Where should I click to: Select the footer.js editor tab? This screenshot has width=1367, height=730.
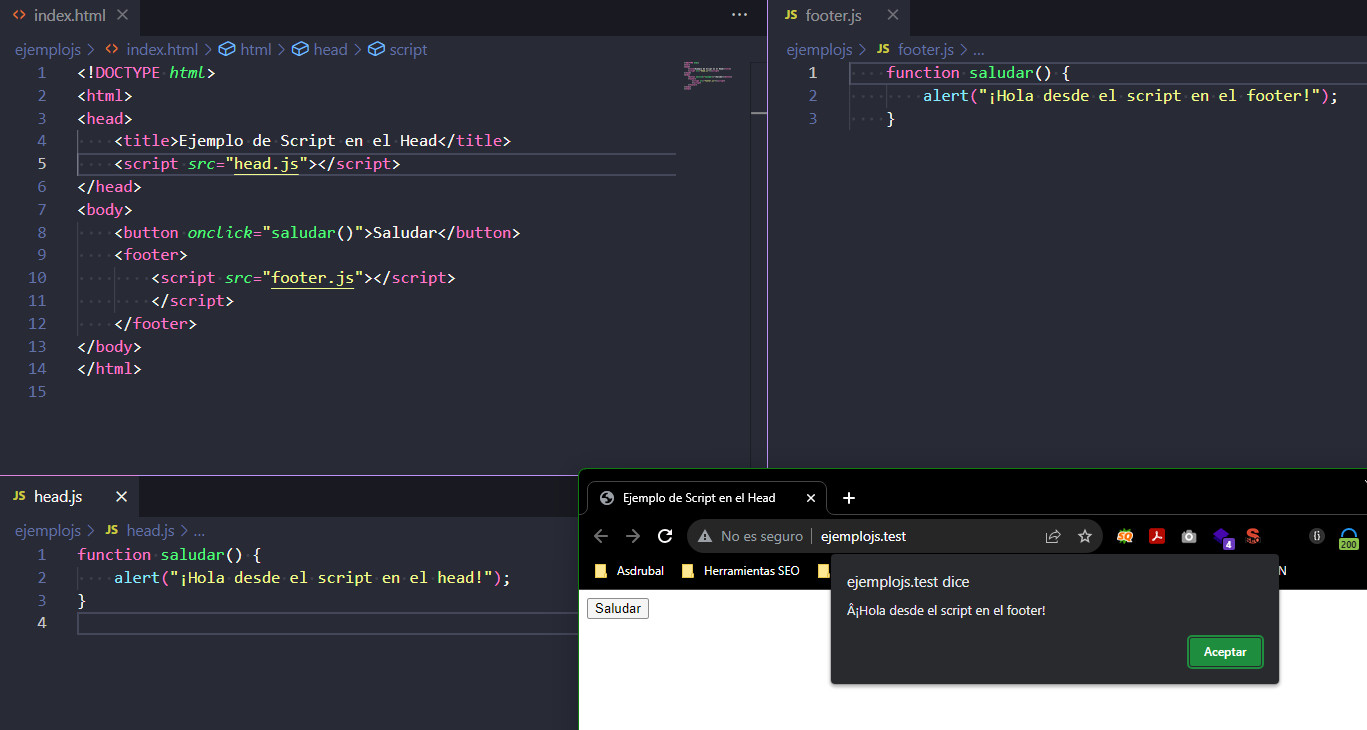point(832,16)
